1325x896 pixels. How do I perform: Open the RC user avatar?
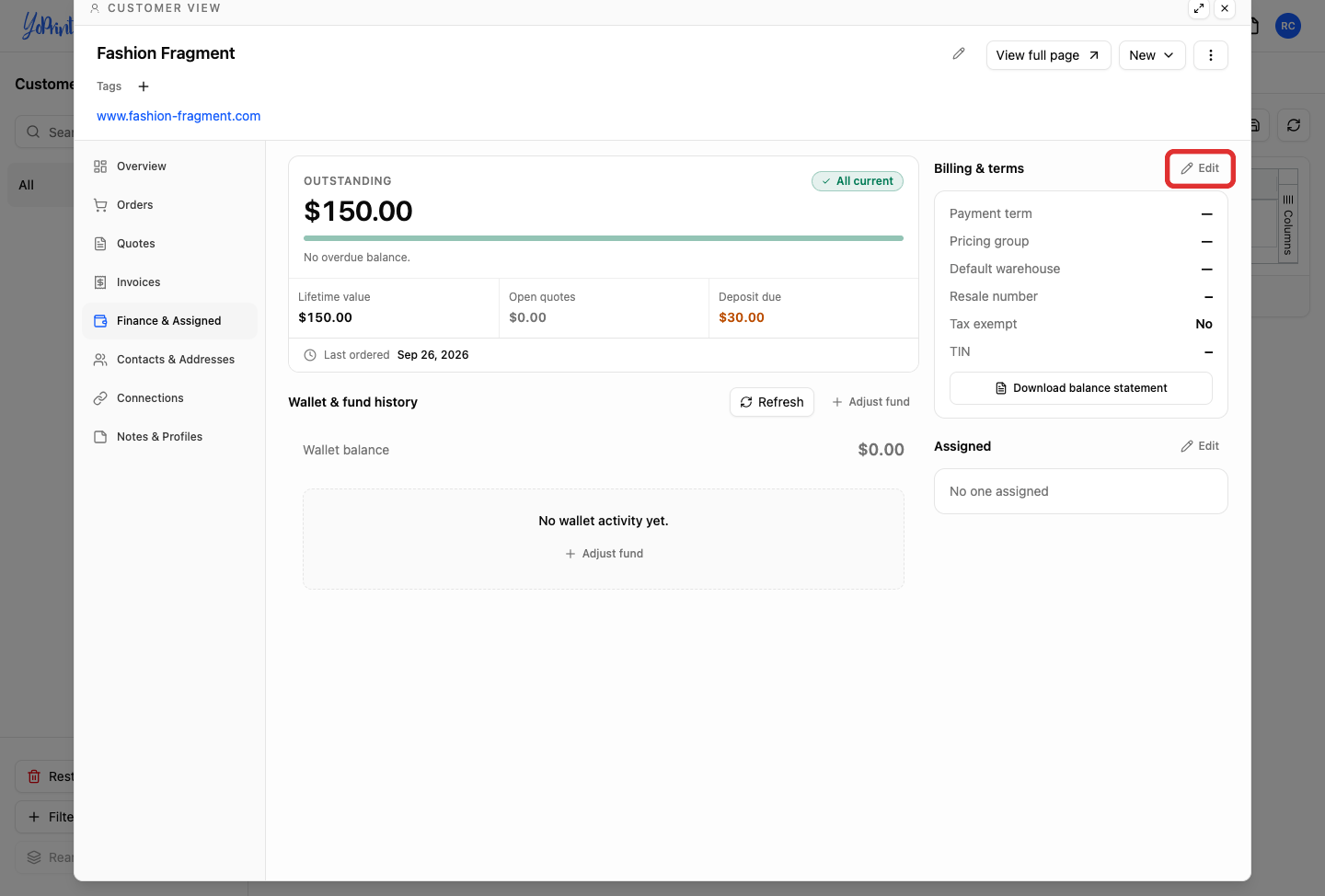tap(1288, 26)
